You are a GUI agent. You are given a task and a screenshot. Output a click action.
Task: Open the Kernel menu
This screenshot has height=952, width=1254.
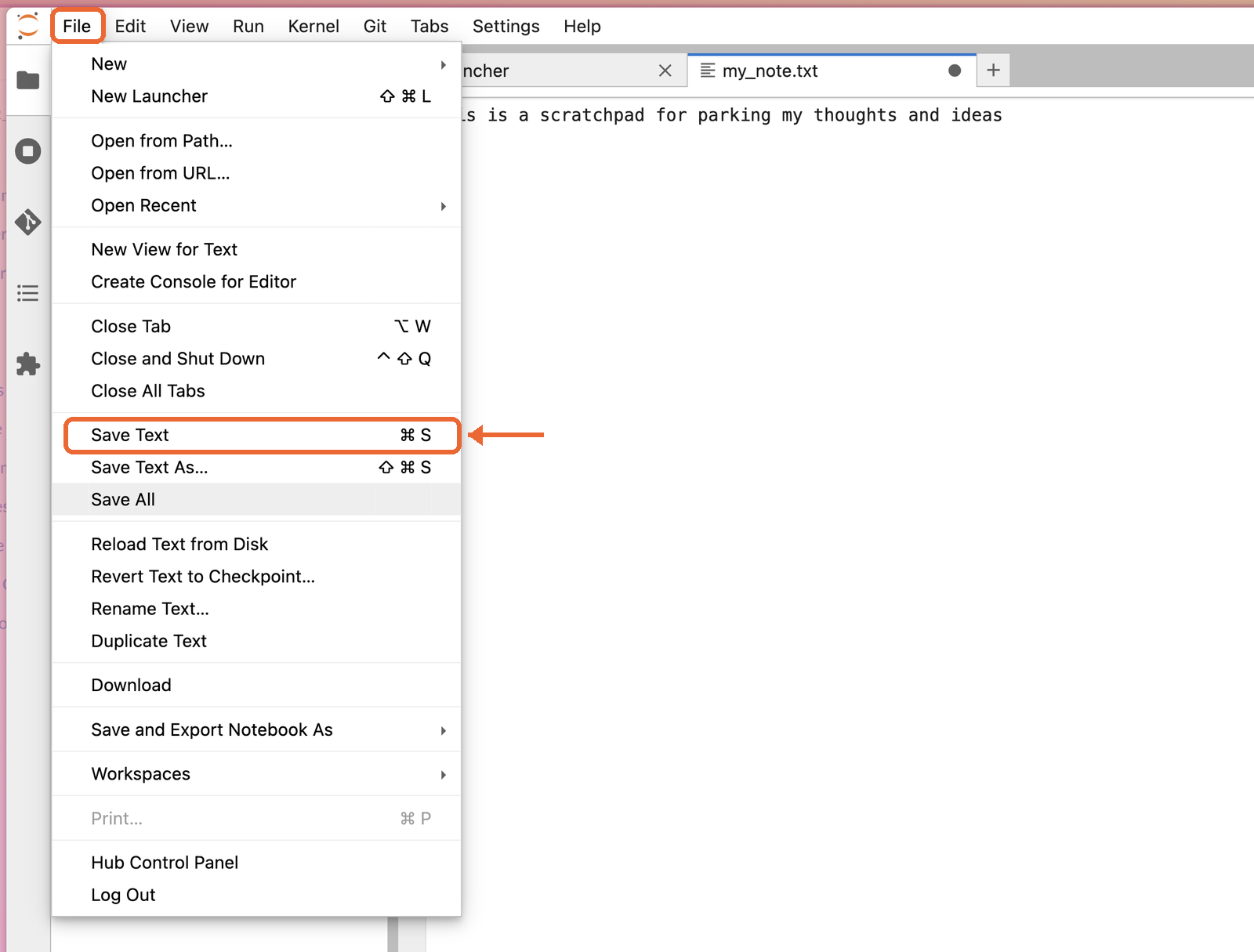(313, 26)
